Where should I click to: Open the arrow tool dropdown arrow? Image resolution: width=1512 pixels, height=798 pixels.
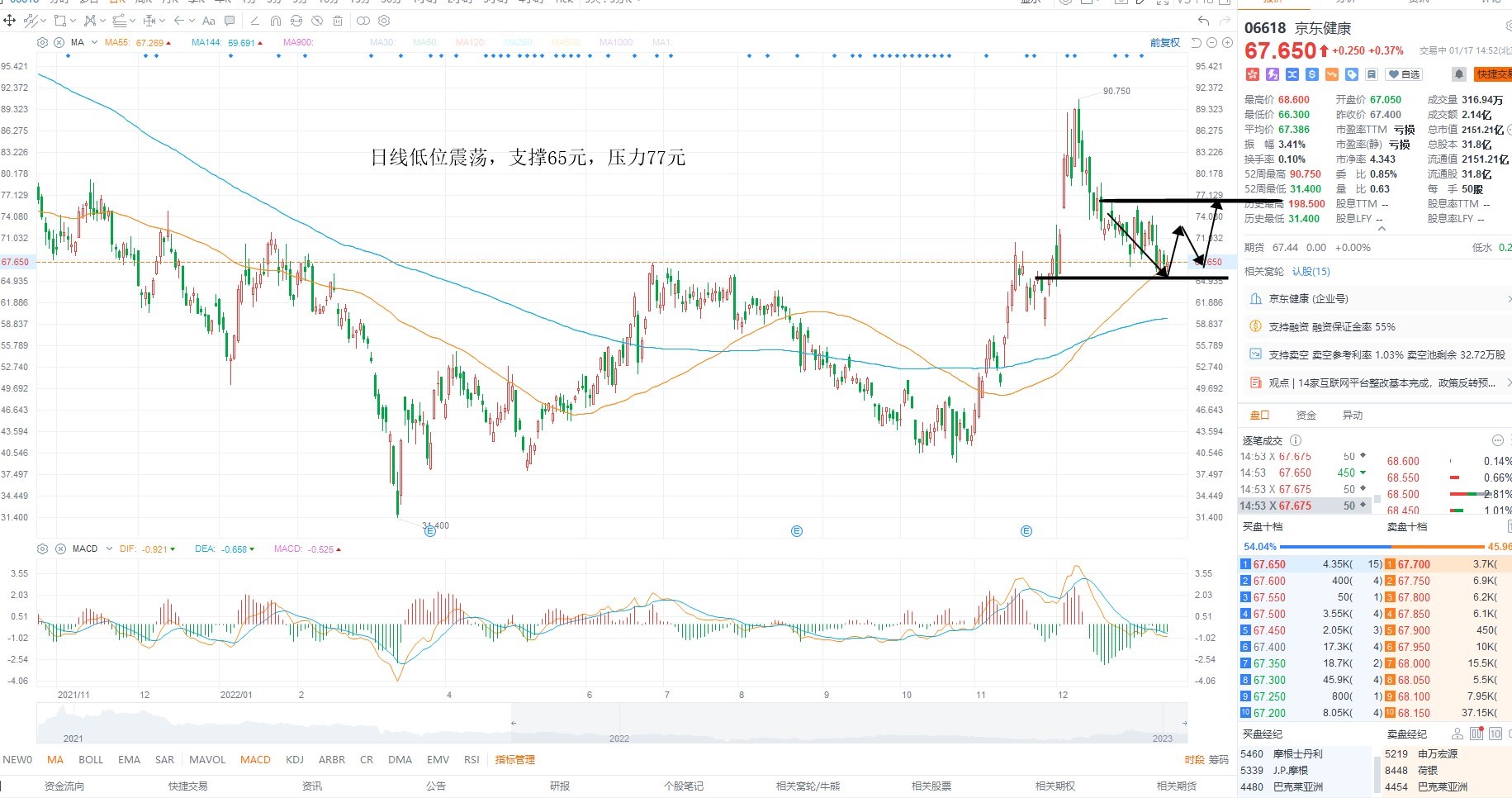pyautogui.click(x=192, y=21)
